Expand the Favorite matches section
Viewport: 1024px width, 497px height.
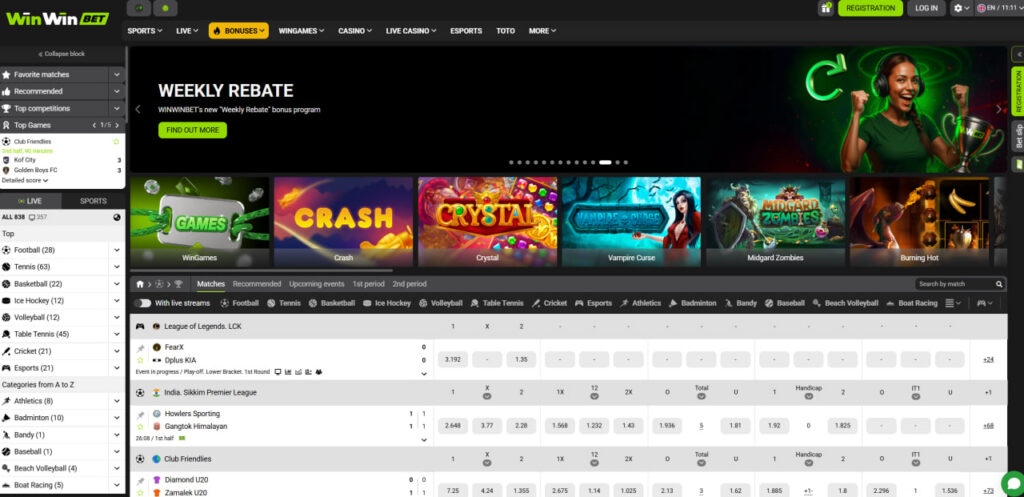[117, 74]
